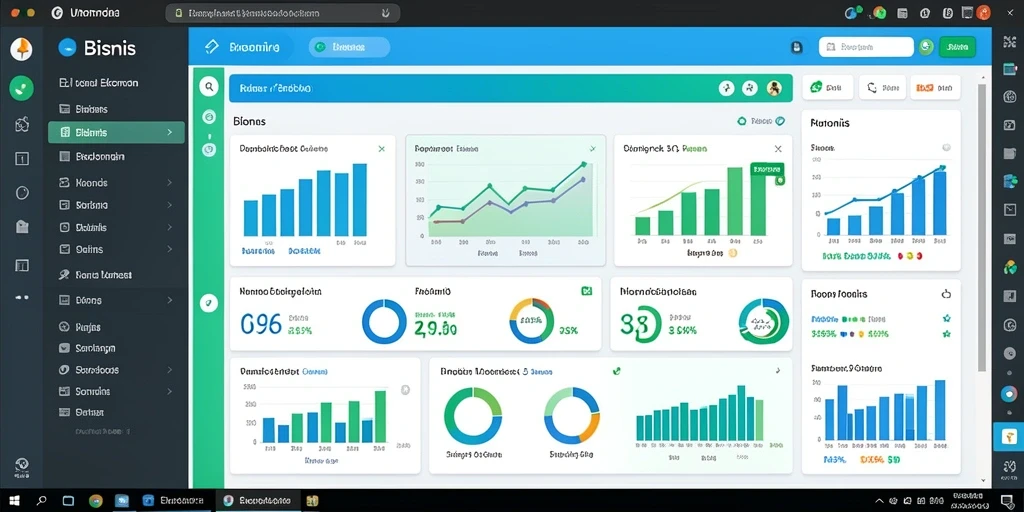Click the browser address bar

(x=282, y=12)
